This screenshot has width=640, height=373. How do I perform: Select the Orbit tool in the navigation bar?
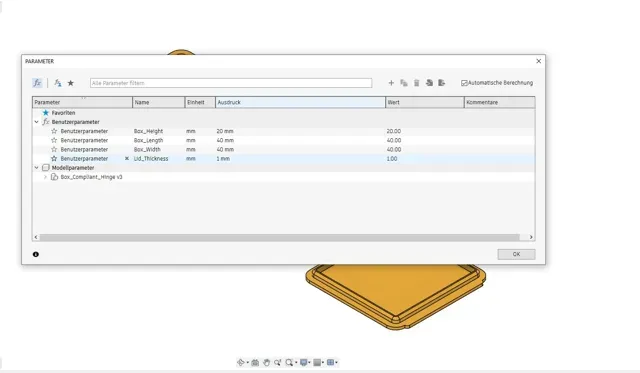click(241, 362)
